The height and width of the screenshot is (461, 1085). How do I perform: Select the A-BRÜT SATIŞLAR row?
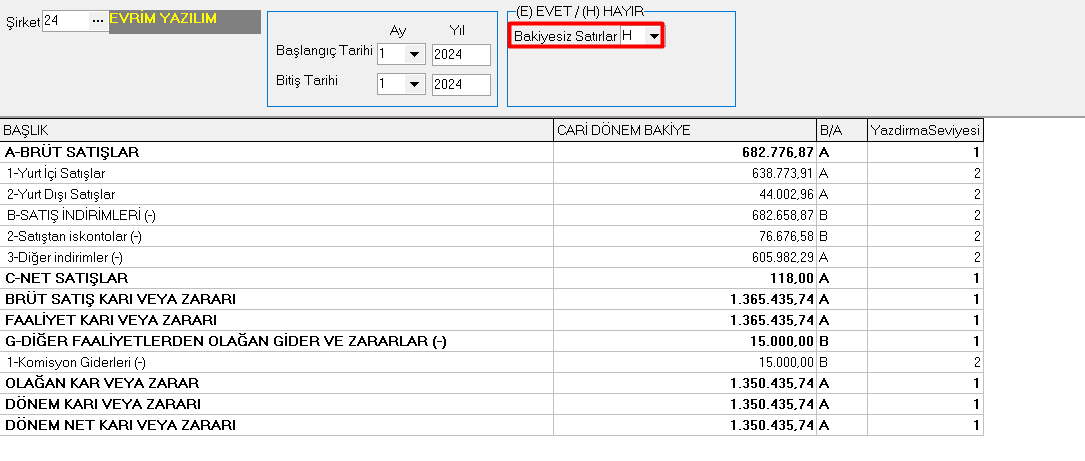tap(492, 152)
